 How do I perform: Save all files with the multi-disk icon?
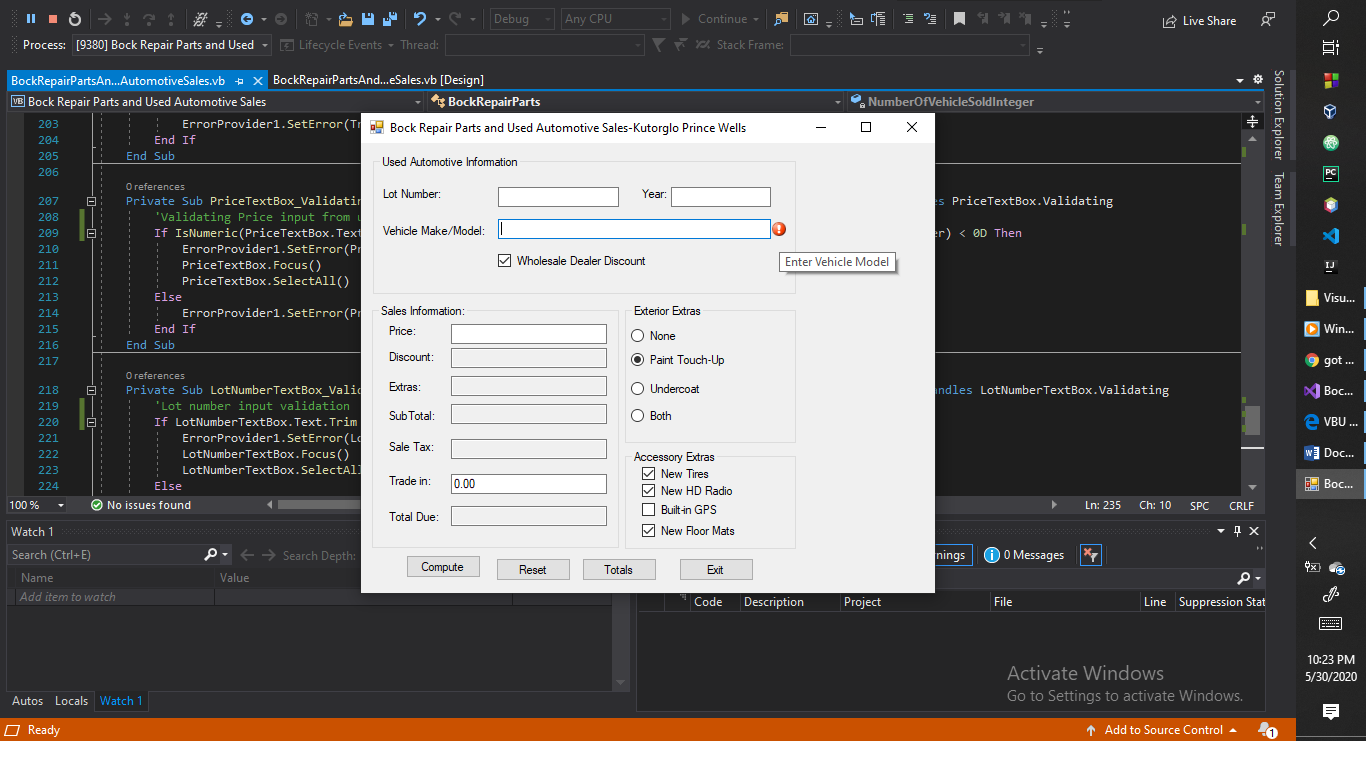coord(389,19)
